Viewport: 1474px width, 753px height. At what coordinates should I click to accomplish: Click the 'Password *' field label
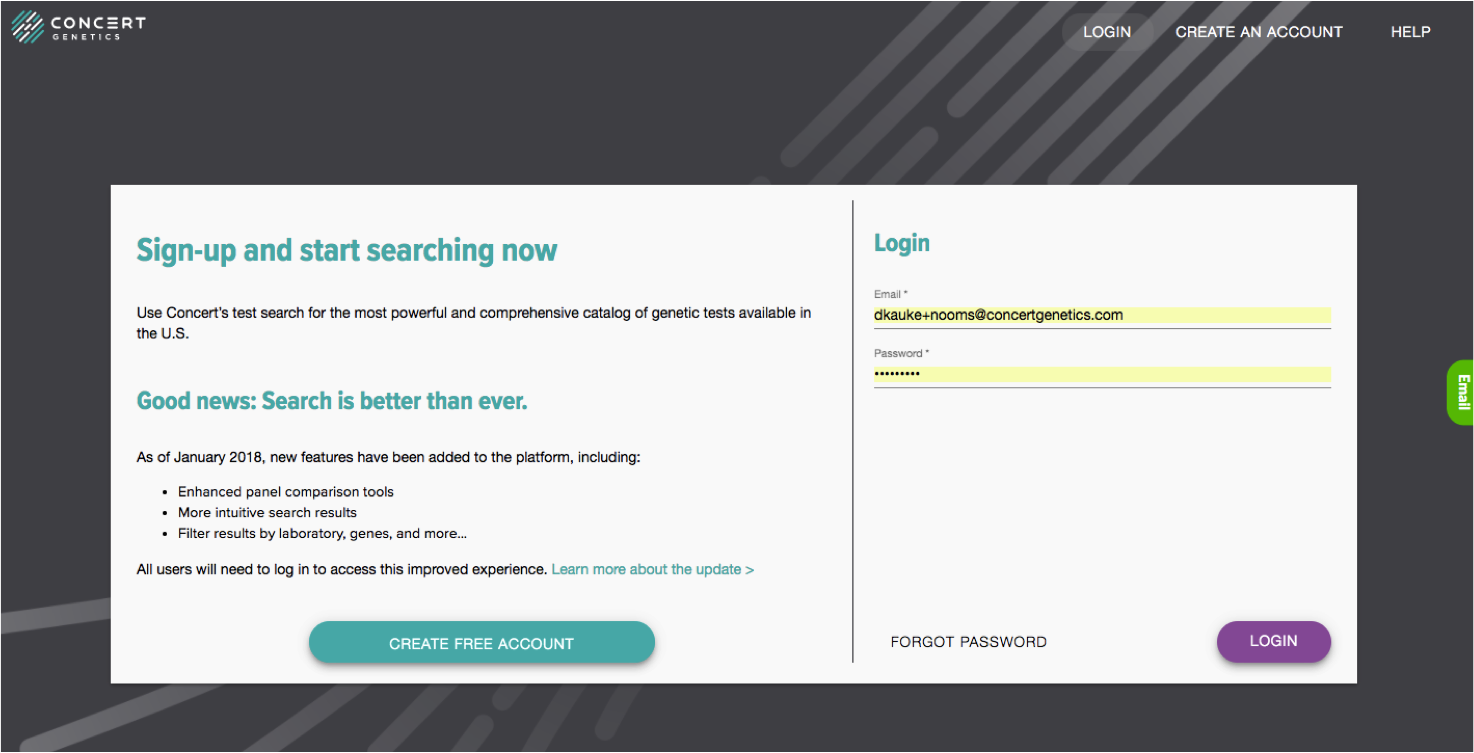point(900,352)
